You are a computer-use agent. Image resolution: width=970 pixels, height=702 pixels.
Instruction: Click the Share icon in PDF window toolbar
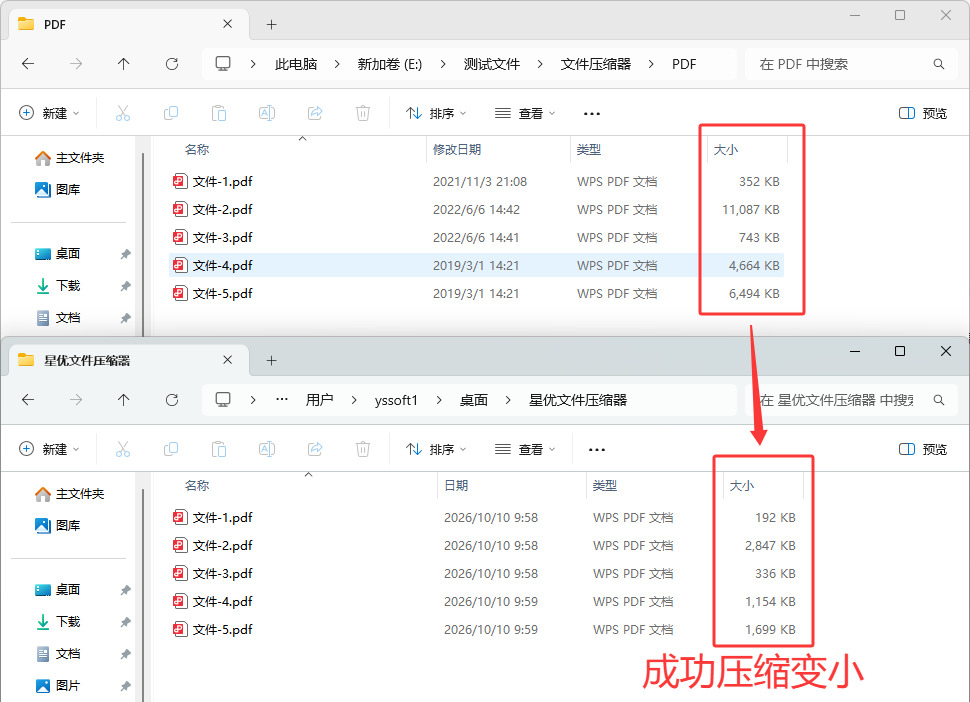315,113
